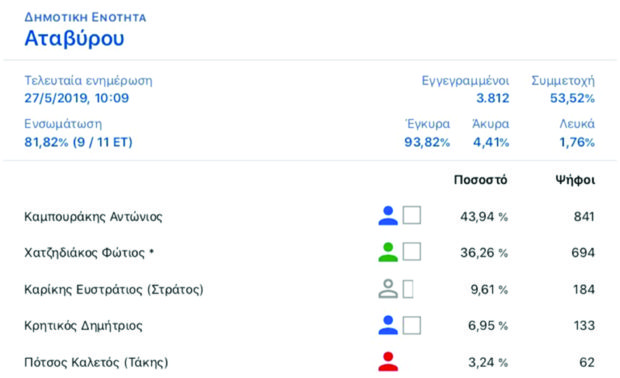
Task: Select candidate name Πότσος Καλετός (Τάκης)
Action: click(x=96, y=362)
